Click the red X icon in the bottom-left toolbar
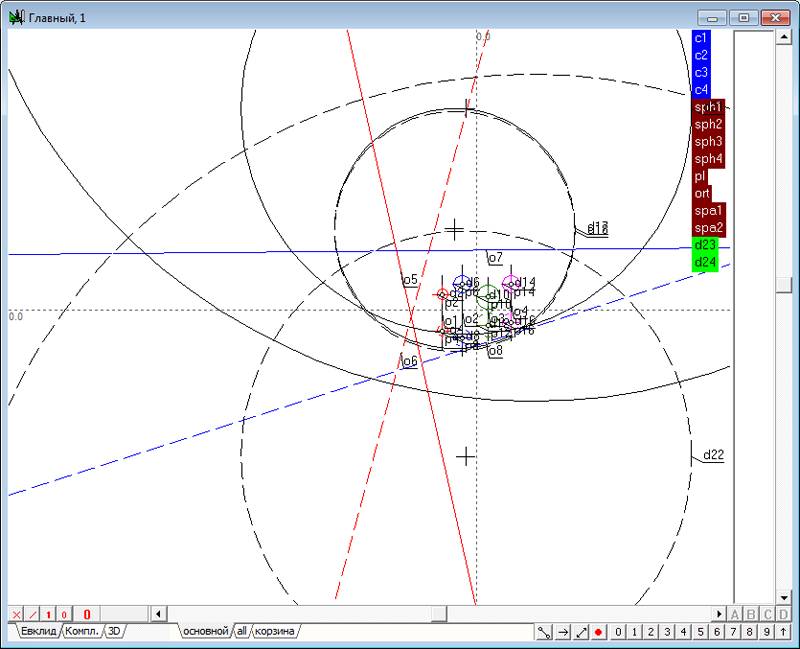 point(16,614)
